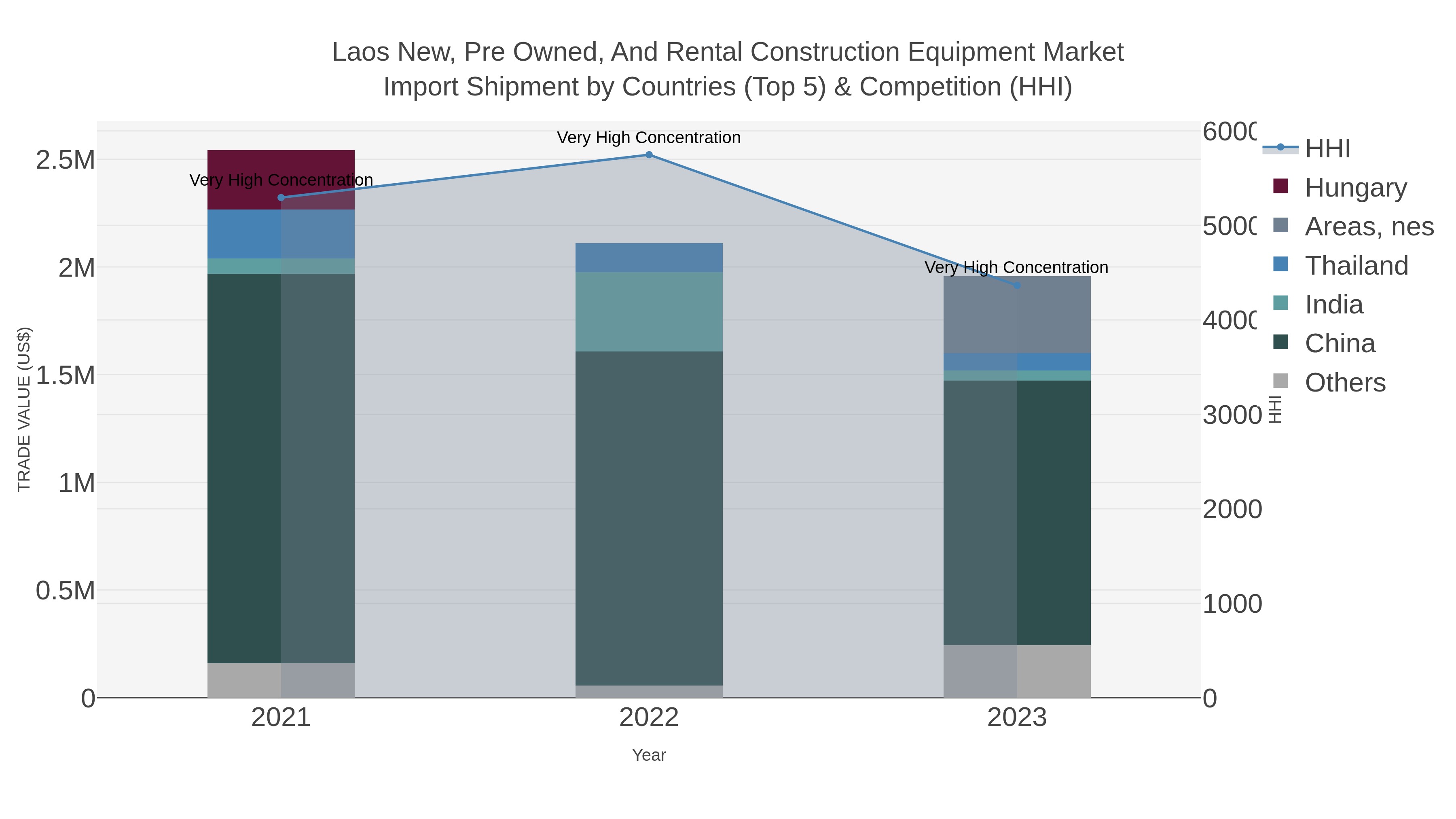The width and height of the screenshot is (1456, 819).
Task: Click the Hungary segment of 2021 bar
Action: [281, 180]
